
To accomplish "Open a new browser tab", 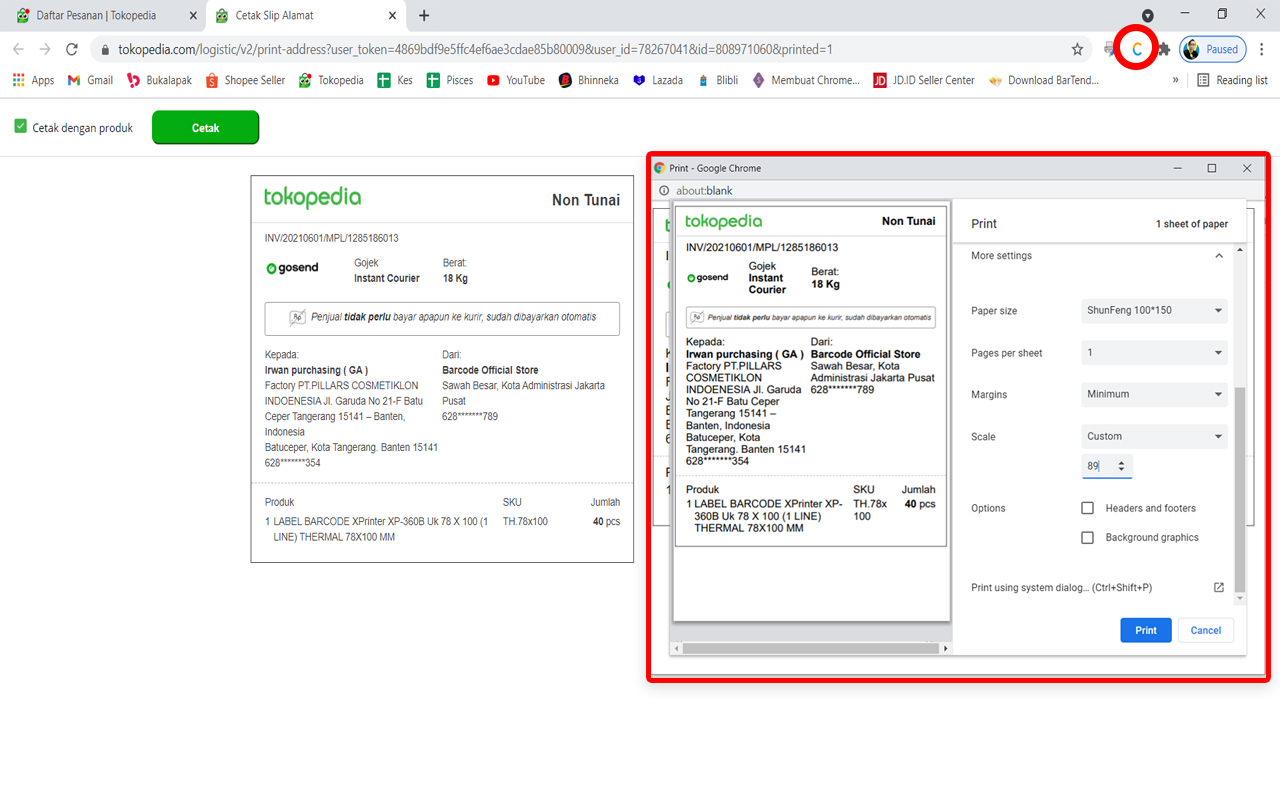I will click(x=424, y=15).
